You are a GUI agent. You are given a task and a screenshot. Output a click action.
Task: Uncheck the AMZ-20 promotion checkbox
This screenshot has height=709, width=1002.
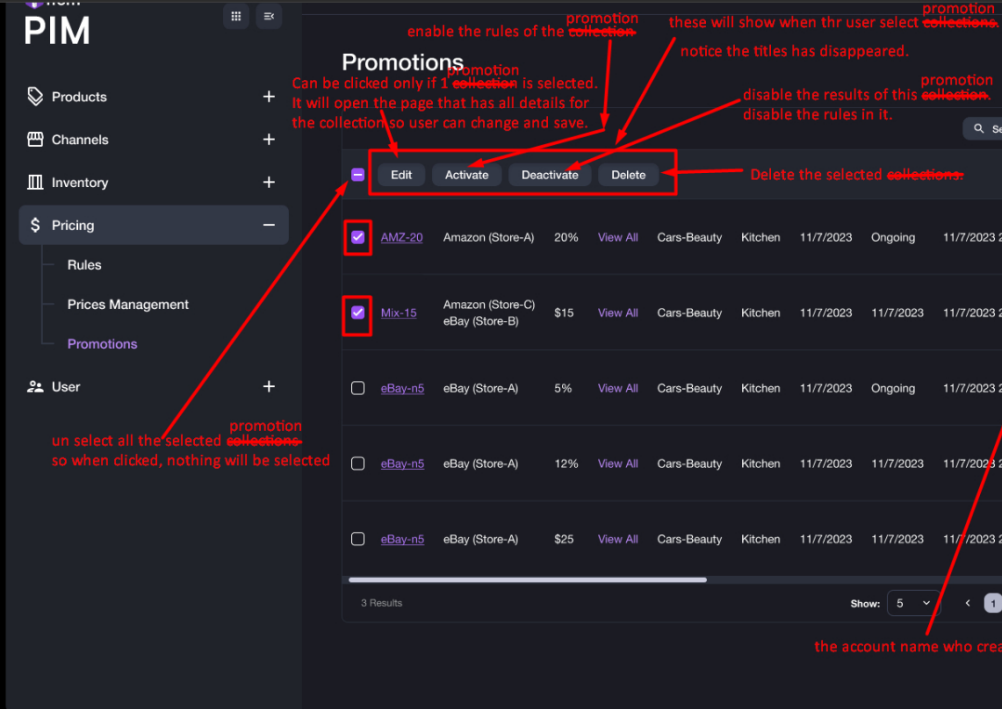point(357,237)
